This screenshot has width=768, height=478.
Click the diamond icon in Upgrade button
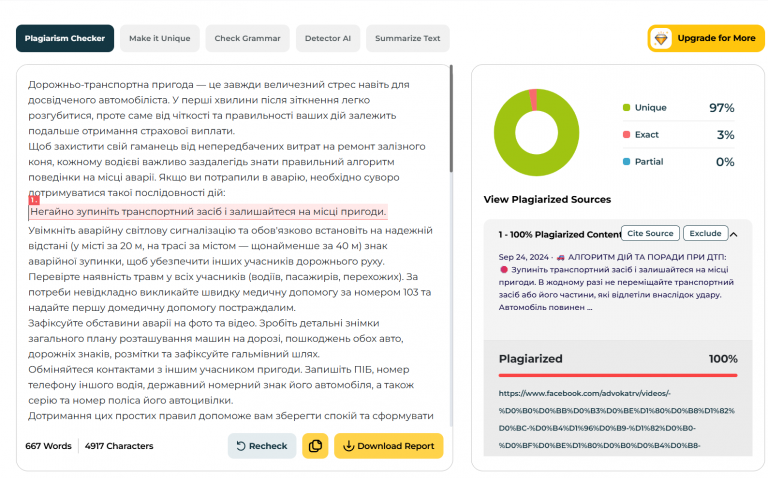coord(661,38)
